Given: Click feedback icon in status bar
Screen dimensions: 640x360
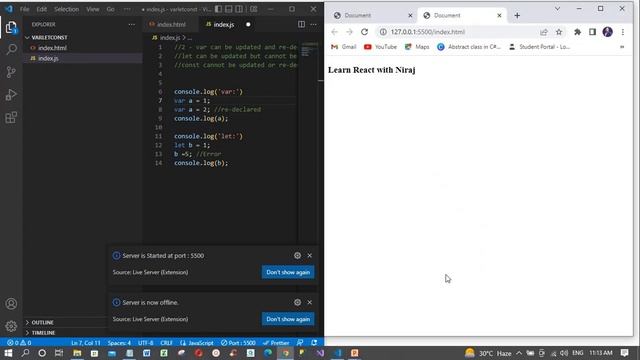Looking at the screenshot, I should tap(300, 343).
